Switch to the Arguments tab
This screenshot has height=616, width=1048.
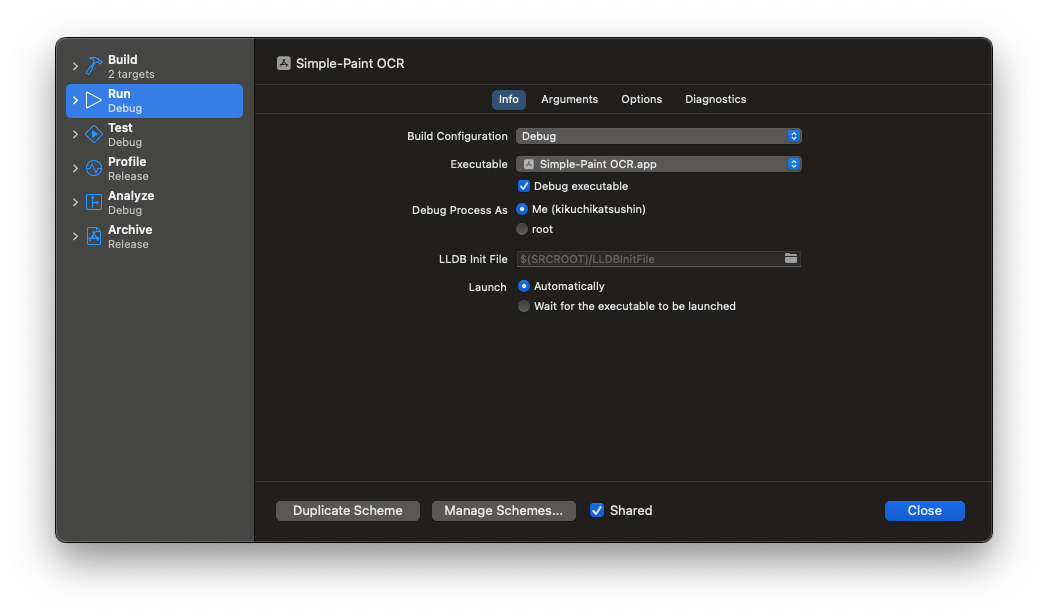[x=569, y=99]
